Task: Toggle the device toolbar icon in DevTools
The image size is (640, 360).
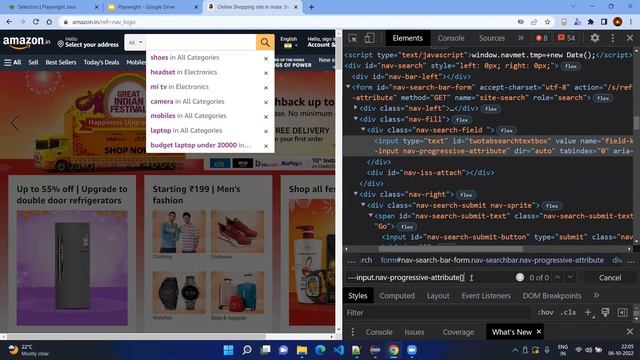Action: pos(369,38)
